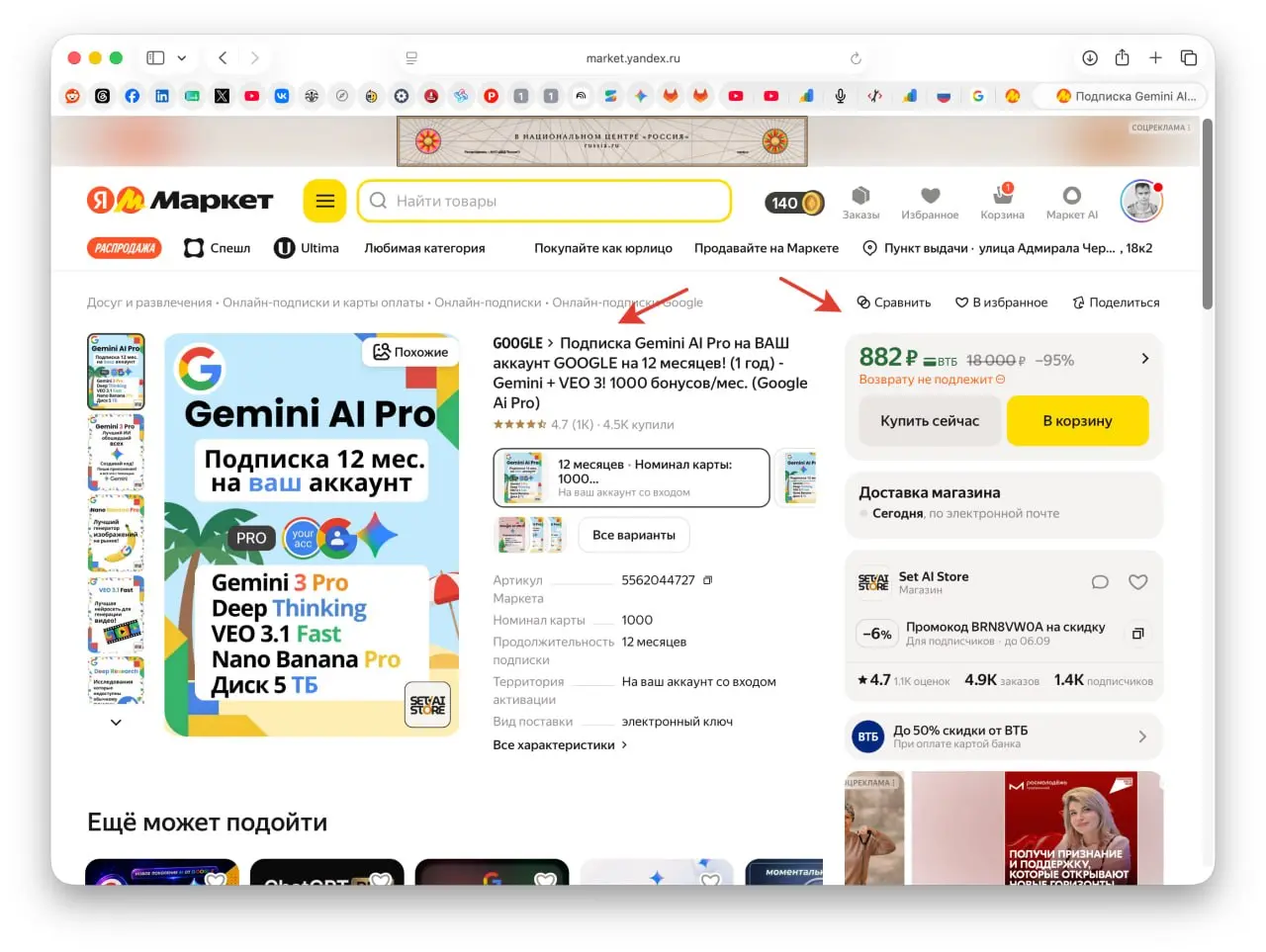Expand Все характеристики list
1266x952 pixels.
[x=560, y=745]
